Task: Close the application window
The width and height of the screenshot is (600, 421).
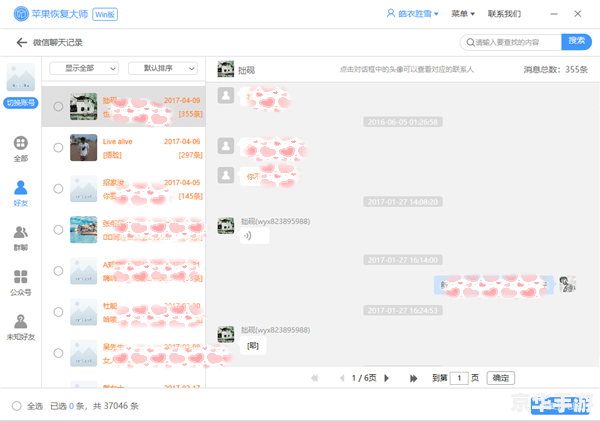Action: point(577,14)
